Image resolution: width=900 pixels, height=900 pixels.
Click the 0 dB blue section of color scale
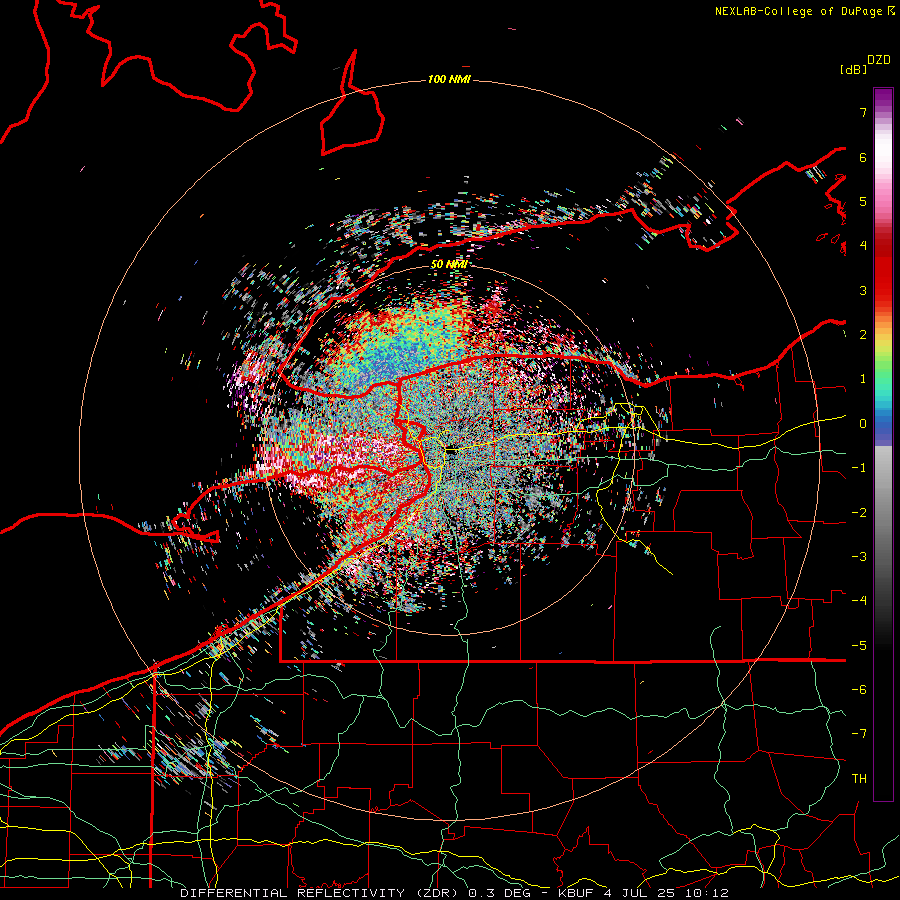pyautogui.click(x=883, y=424)
